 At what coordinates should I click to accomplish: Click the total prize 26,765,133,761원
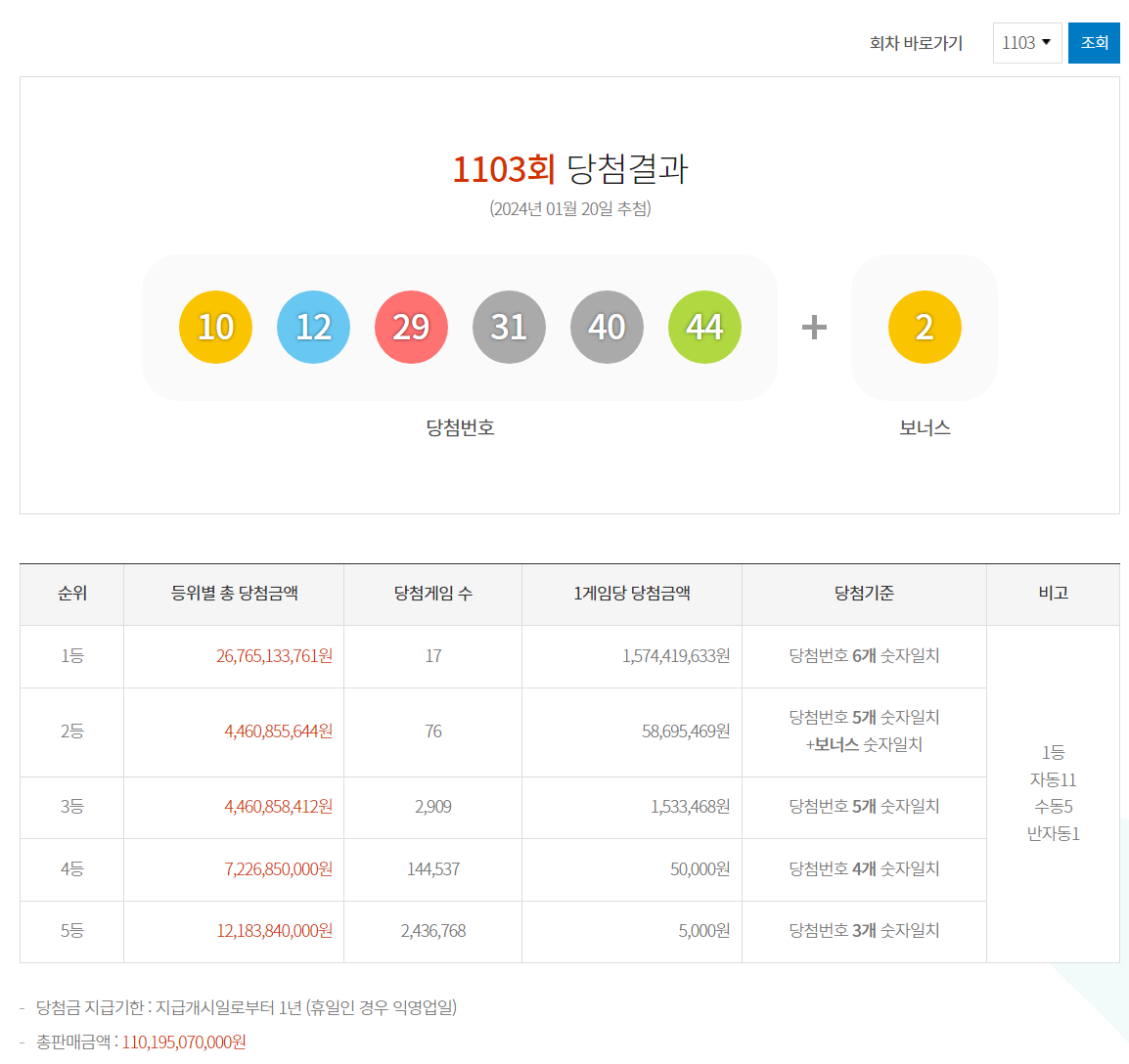(x=274, y=656)
